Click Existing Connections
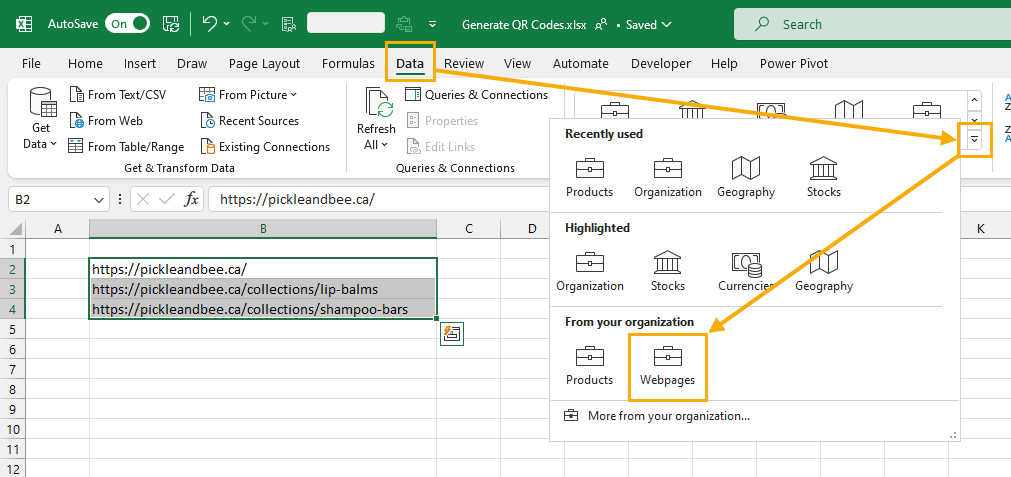This screenshot has width=1011, height=477. (265, 146)
